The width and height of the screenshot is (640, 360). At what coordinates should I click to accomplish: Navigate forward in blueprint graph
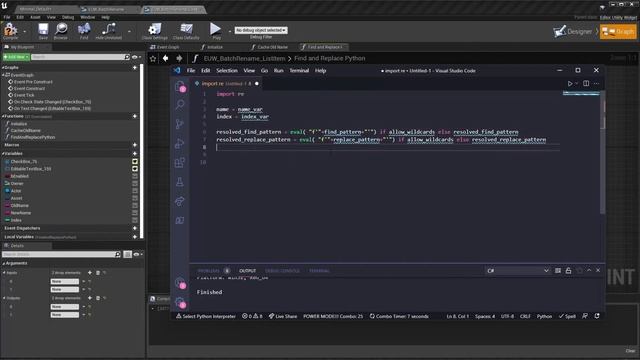pos(179,58)
